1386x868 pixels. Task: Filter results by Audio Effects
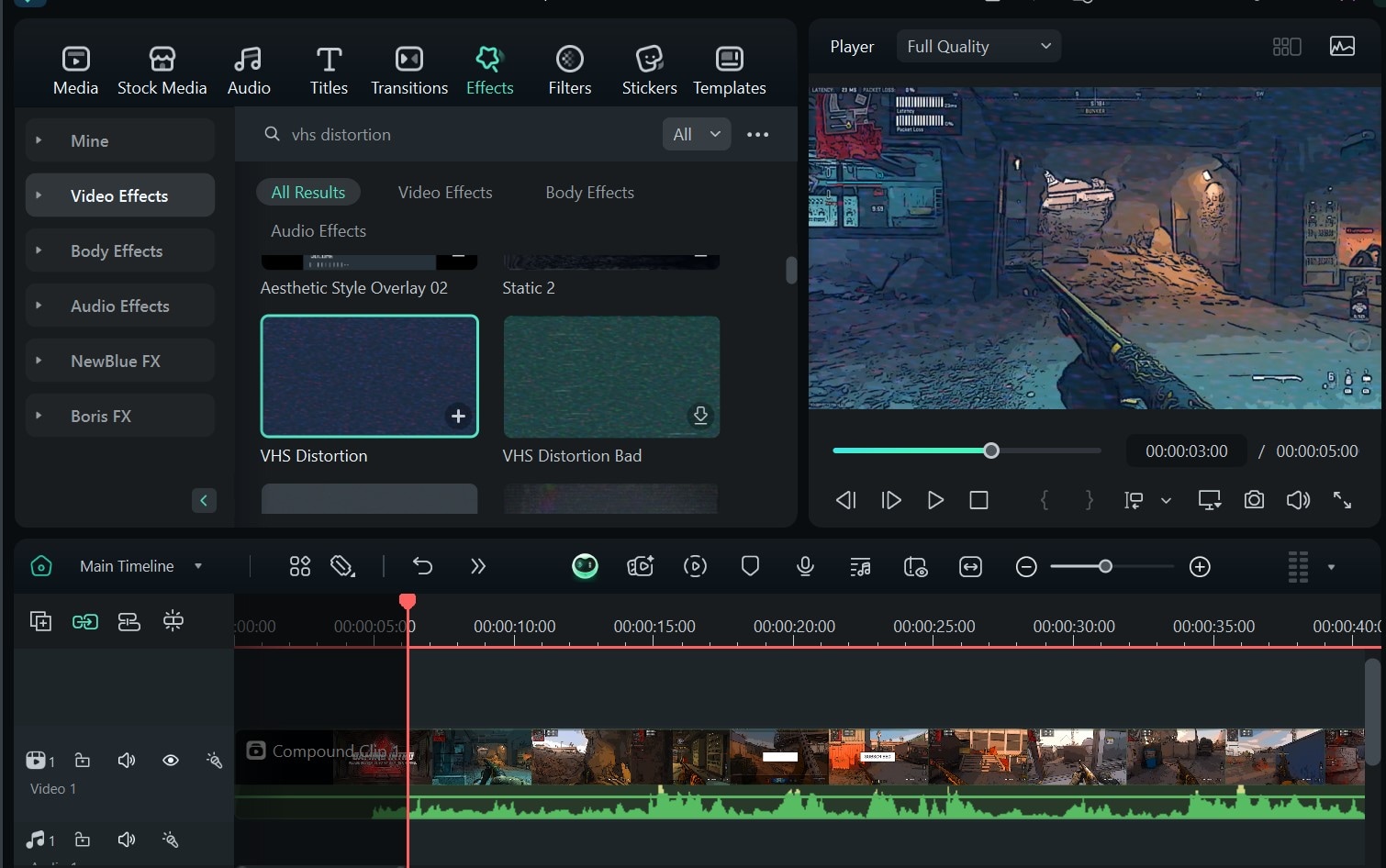coord(319,230)
